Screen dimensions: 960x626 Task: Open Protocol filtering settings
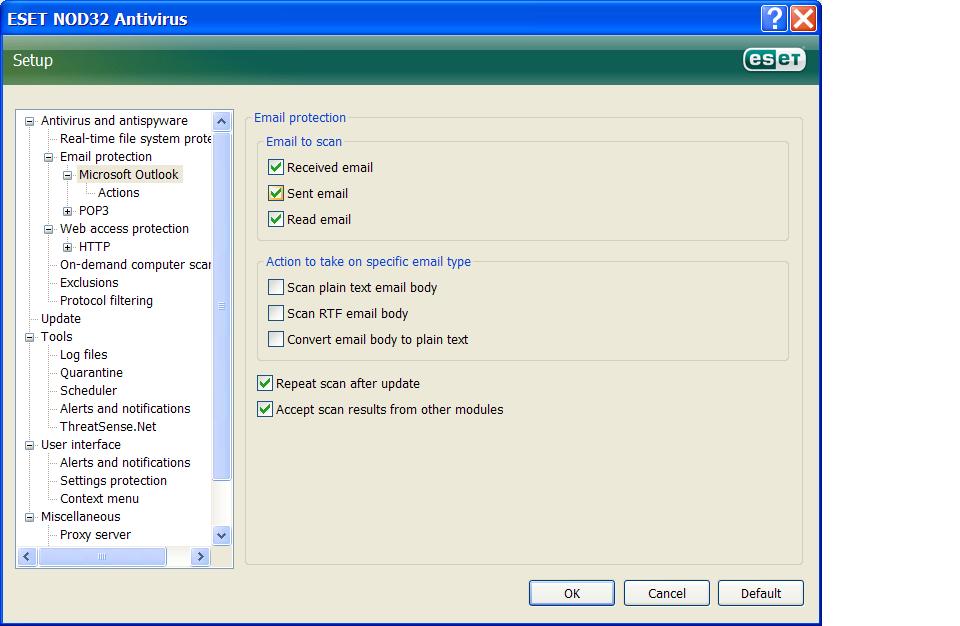point(107,301)
